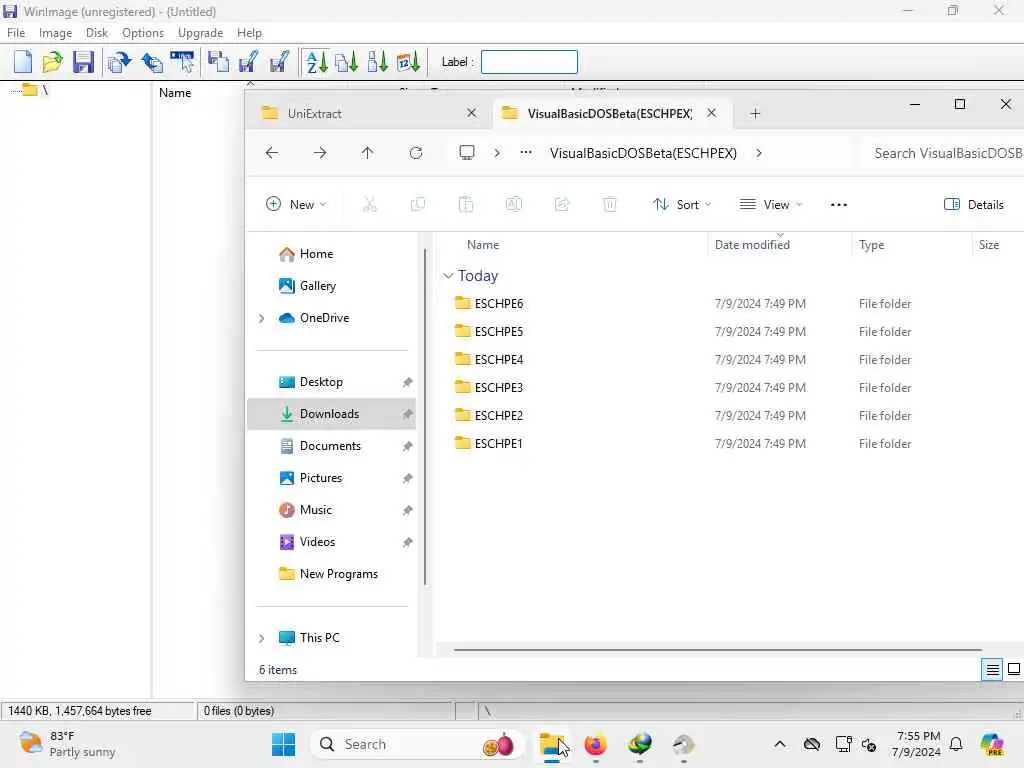
Task: Show hidden system tray icons
Action: (x=780, y=744)
